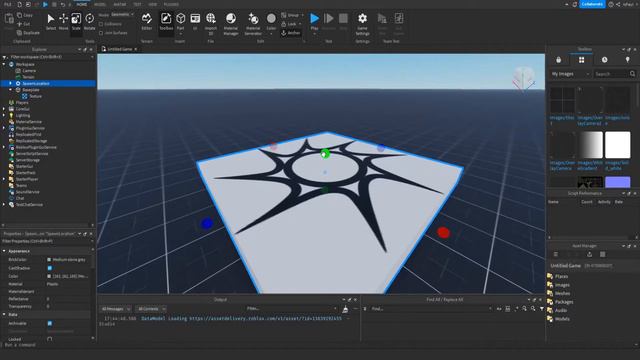Image resolution: width=640 pixels, height=360 pixels.
Task: Select Camera in Explorer
Action: coord(29,71)
